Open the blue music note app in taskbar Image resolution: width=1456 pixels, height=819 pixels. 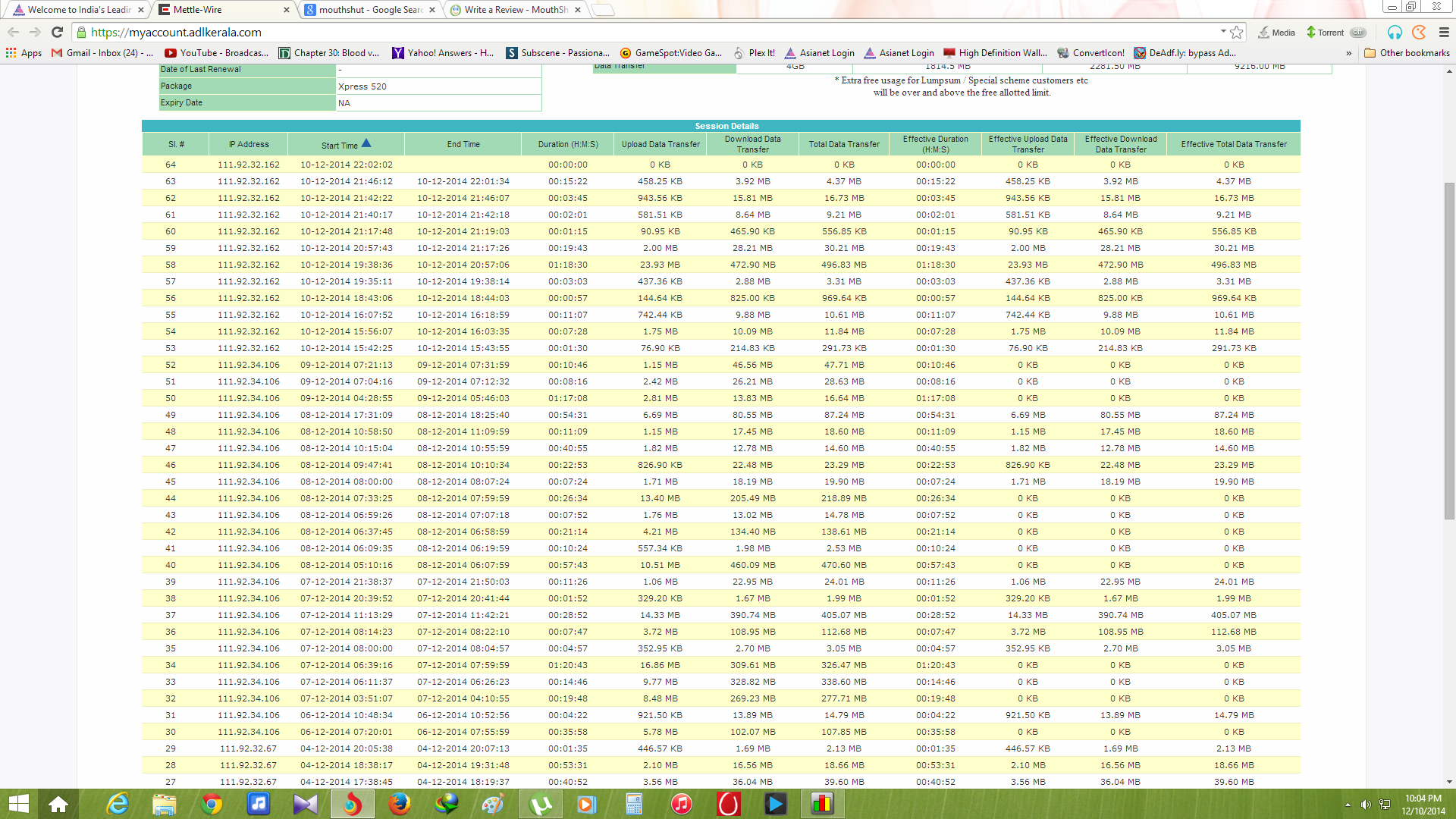[x=259, y=804]
